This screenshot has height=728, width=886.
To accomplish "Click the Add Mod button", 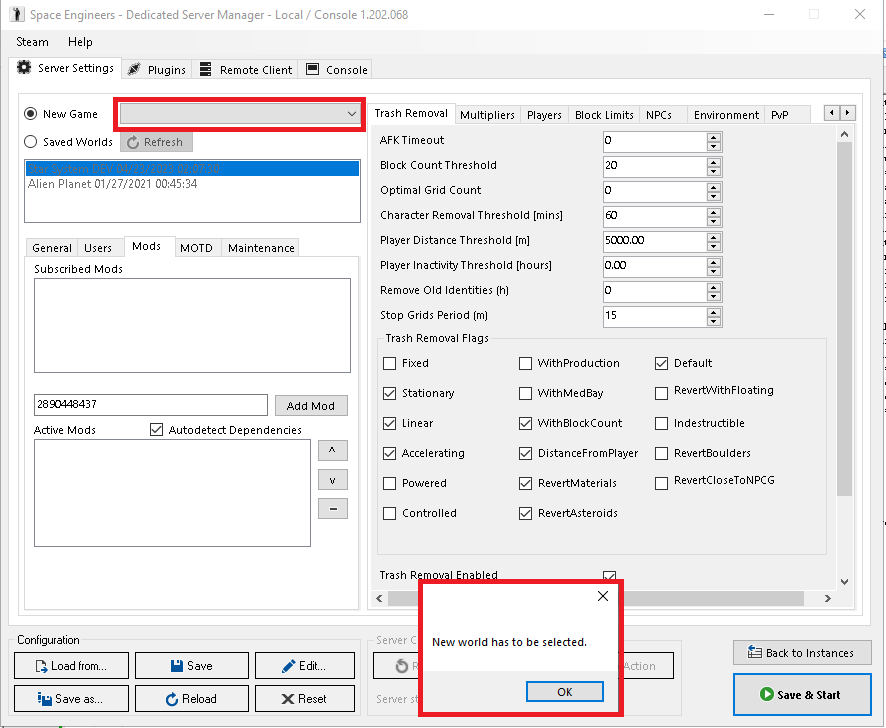I will tap(310, 406).
